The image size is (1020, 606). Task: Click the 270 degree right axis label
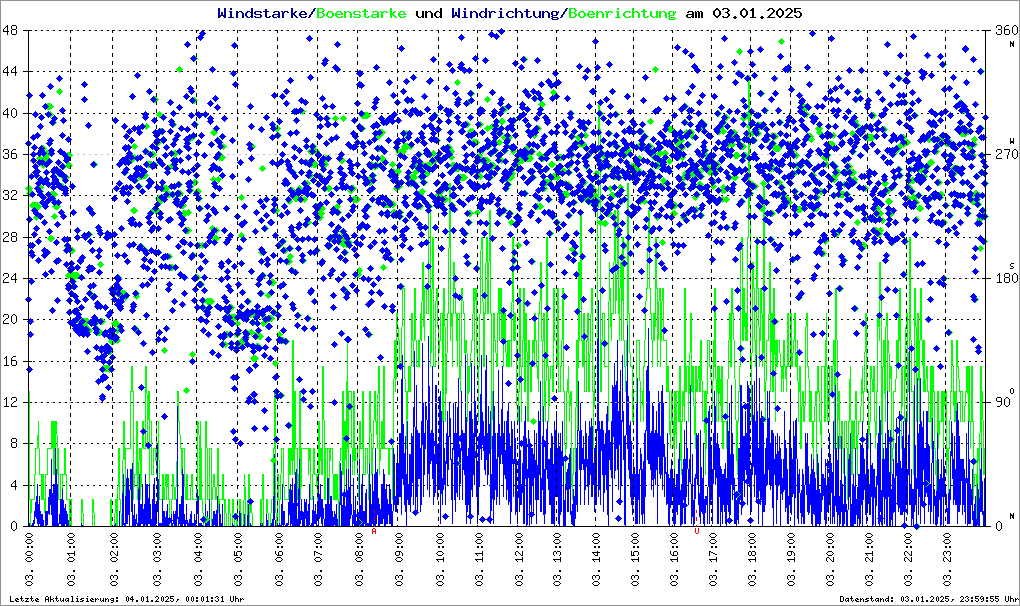pyautogui.click(x=1001, y=155)
